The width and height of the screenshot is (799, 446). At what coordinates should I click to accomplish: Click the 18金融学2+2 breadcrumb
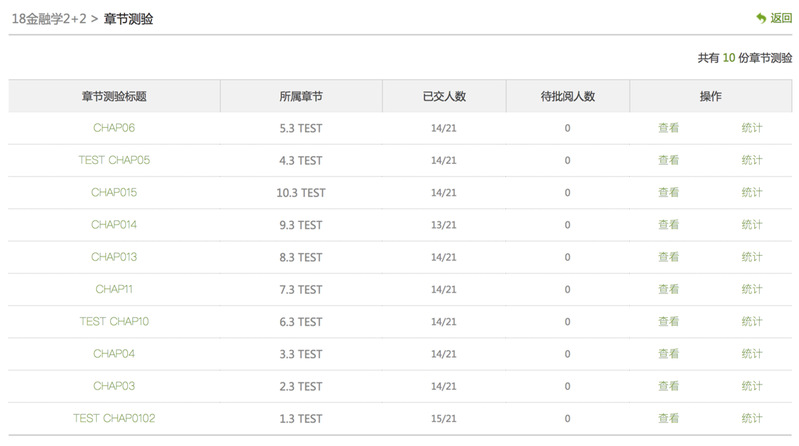click(49, 19)
